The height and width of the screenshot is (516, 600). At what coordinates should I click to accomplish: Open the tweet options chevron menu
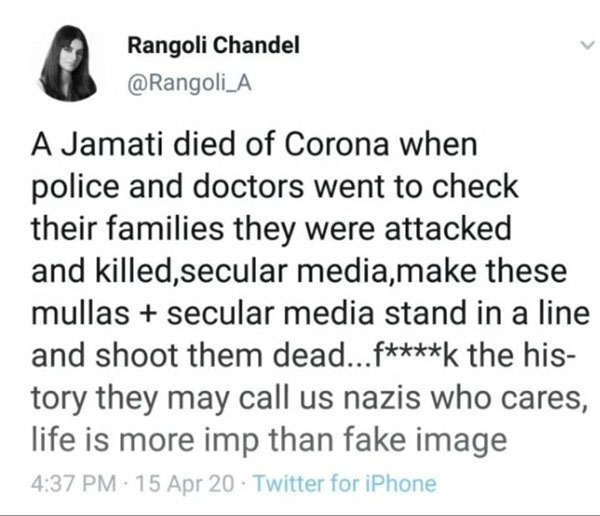[587, 45]
